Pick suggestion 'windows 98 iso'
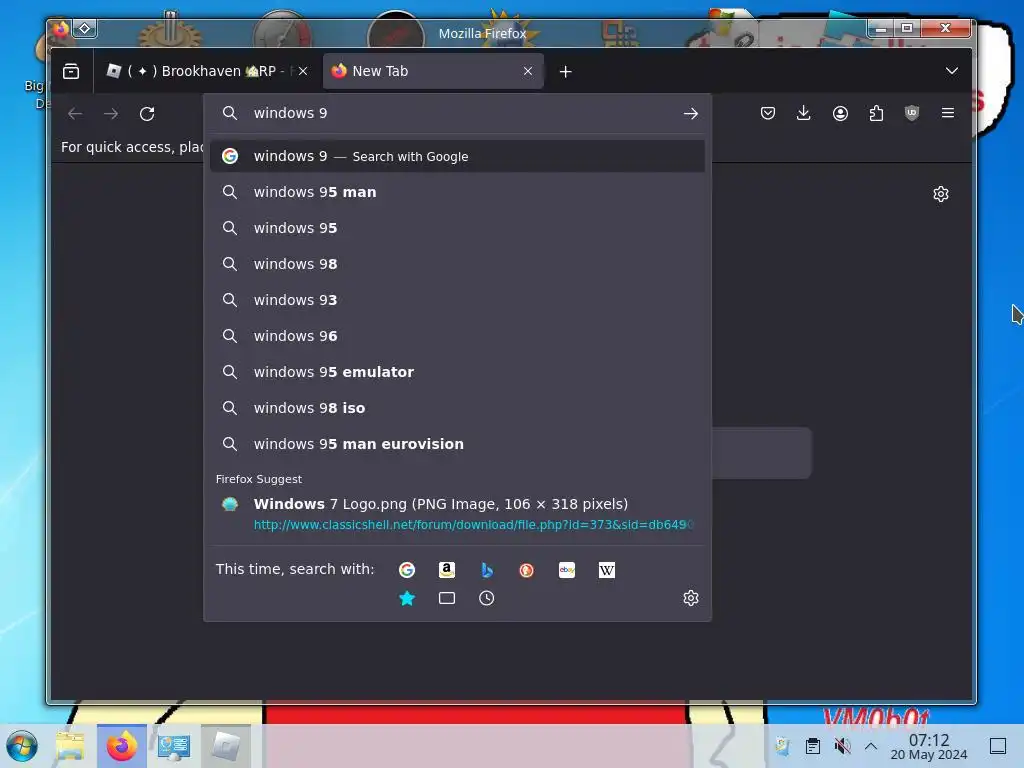The image size is (1024, 768). pos(457,408)
